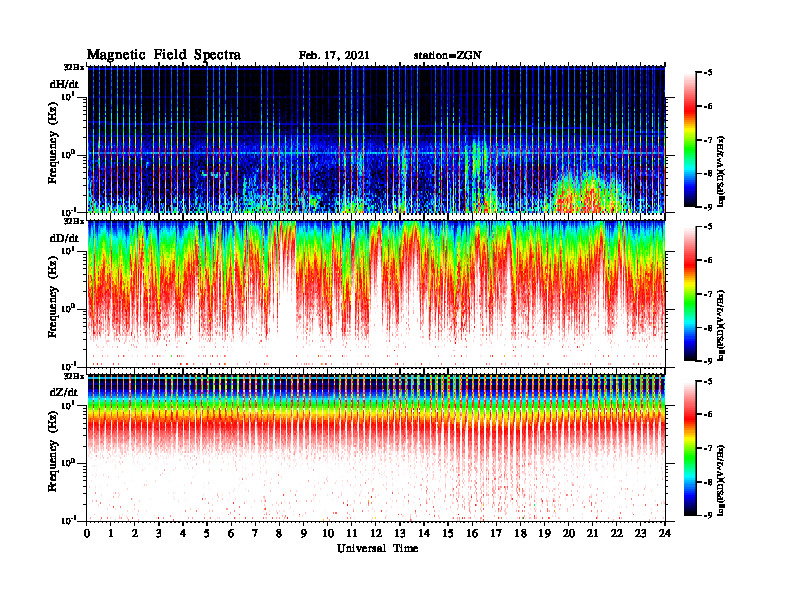Click hour "1" on the time axis
Image resolution: width=792 pixels, height=612 pixels.
(111, 533)
